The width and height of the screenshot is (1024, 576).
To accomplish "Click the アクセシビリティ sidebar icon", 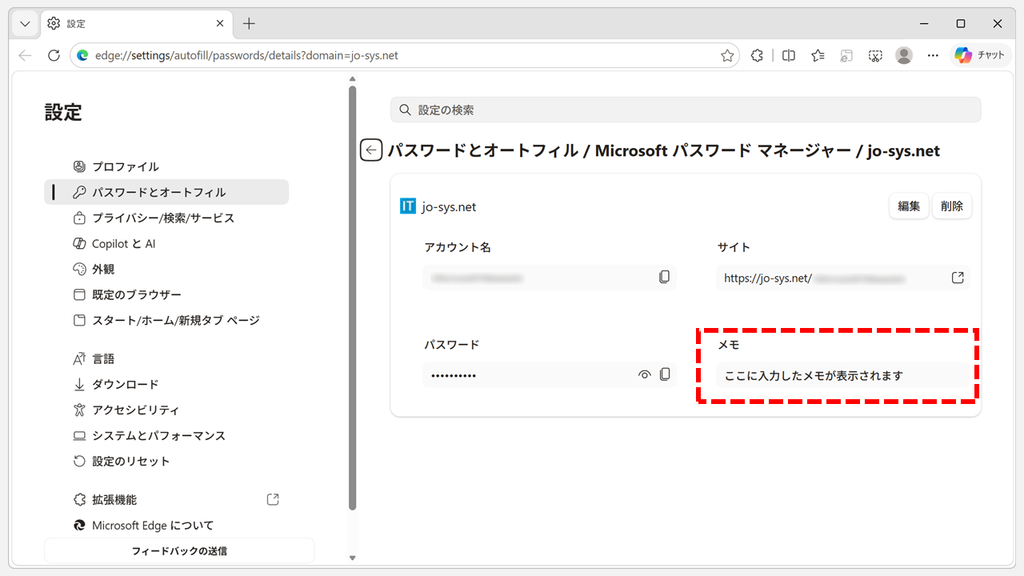I will pos(79,409).
